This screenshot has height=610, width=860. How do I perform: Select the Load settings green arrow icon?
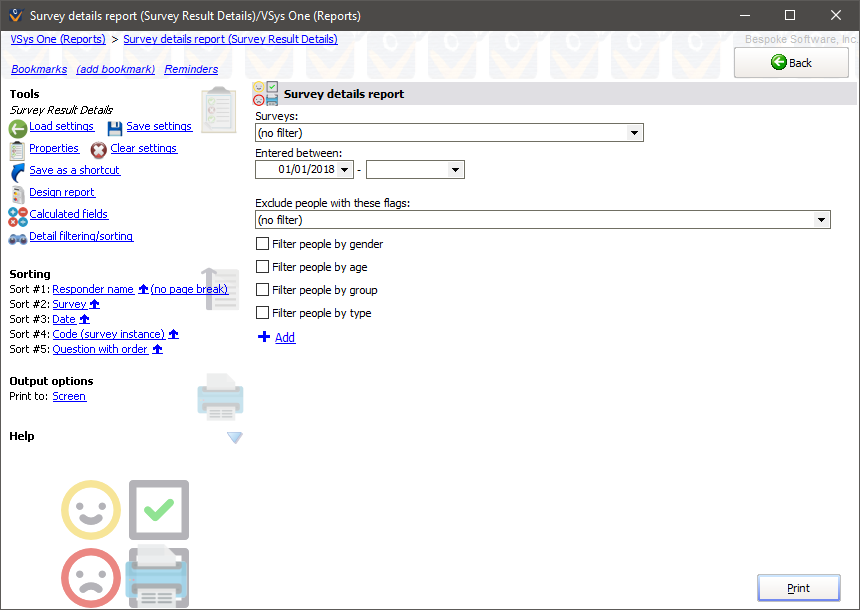coord(17,127)
